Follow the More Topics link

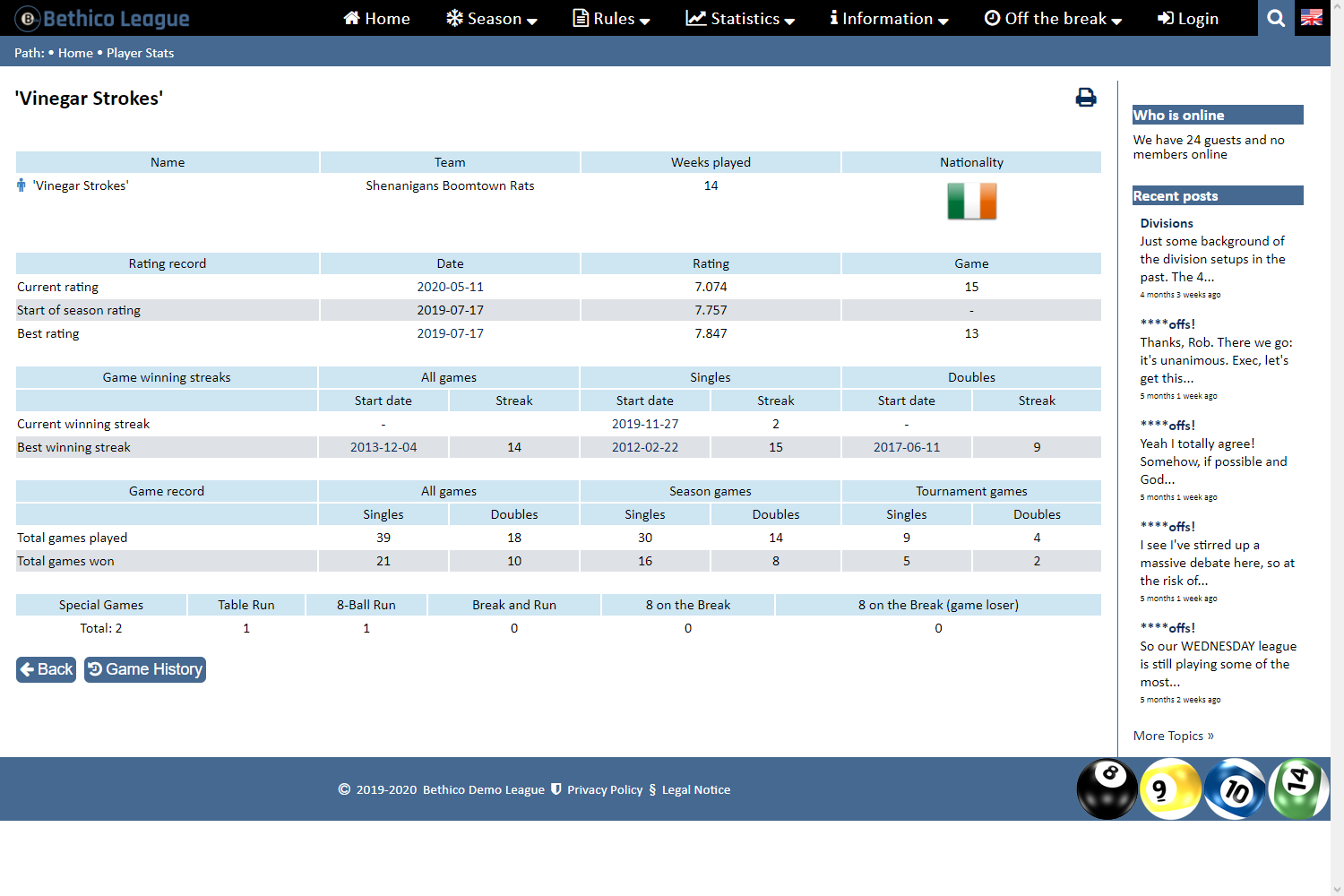[1173, 736]
